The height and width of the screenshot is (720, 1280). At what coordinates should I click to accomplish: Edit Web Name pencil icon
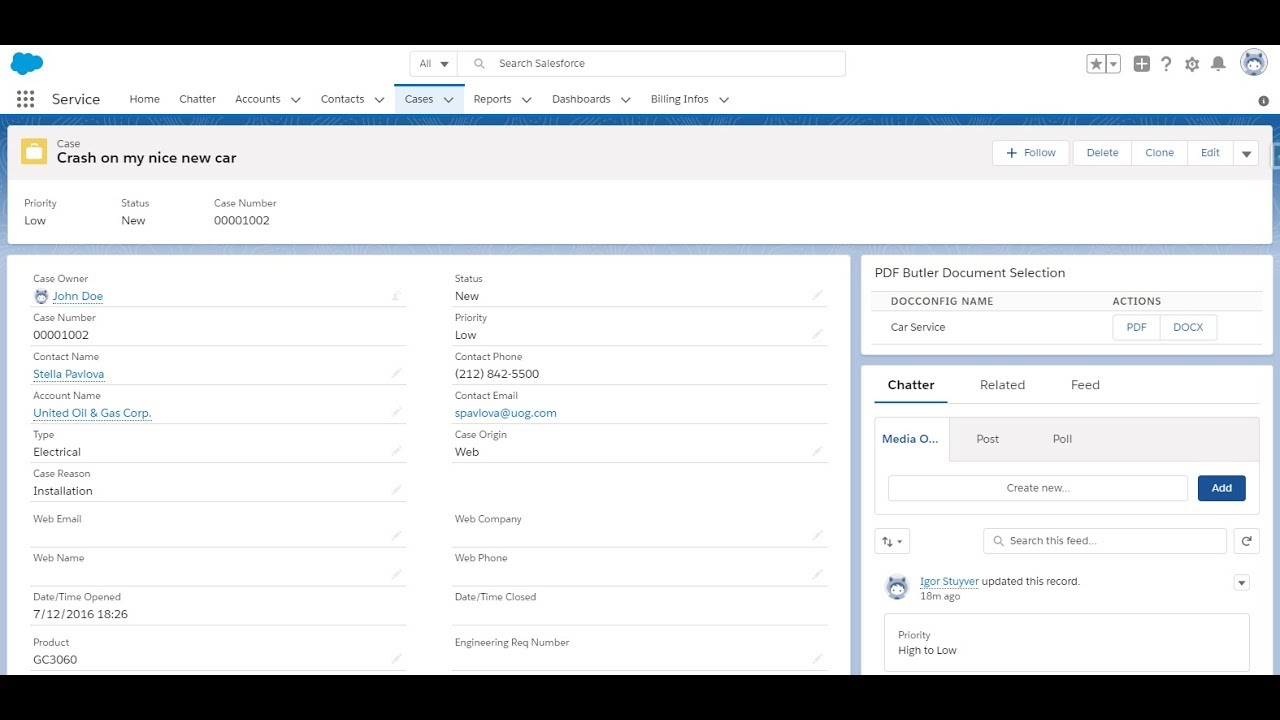pyautogui.click(x=396, y=574)
